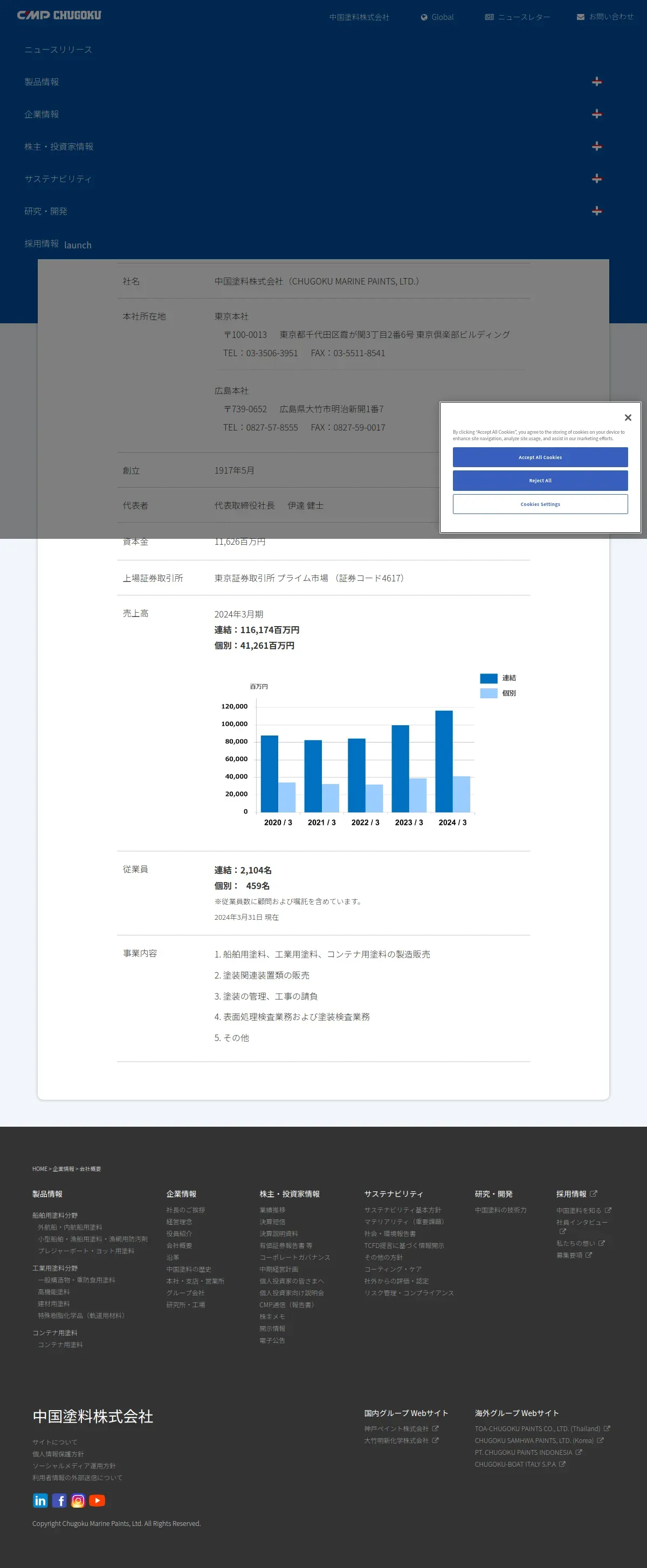Open 研究所・工場 footer link
Image resolution: width=647 pixels, height=1568 pixels.
click(186, 1305)
